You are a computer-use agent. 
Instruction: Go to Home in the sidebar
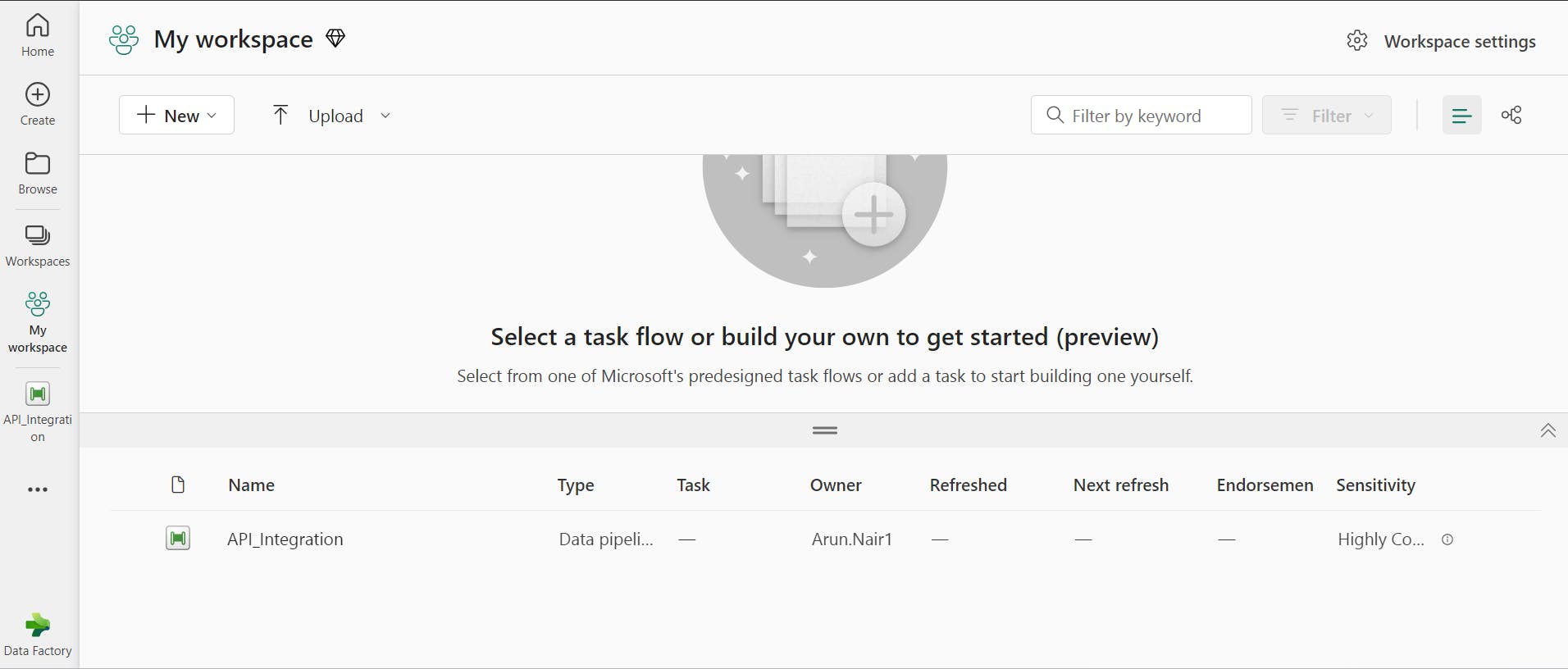(x=38, y=35)
